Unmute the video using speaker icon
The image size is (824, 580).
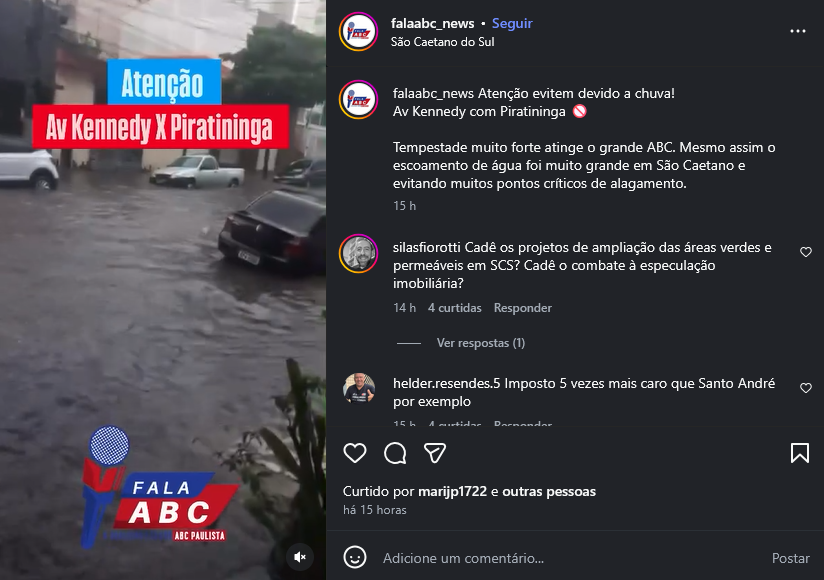point(300,557)
